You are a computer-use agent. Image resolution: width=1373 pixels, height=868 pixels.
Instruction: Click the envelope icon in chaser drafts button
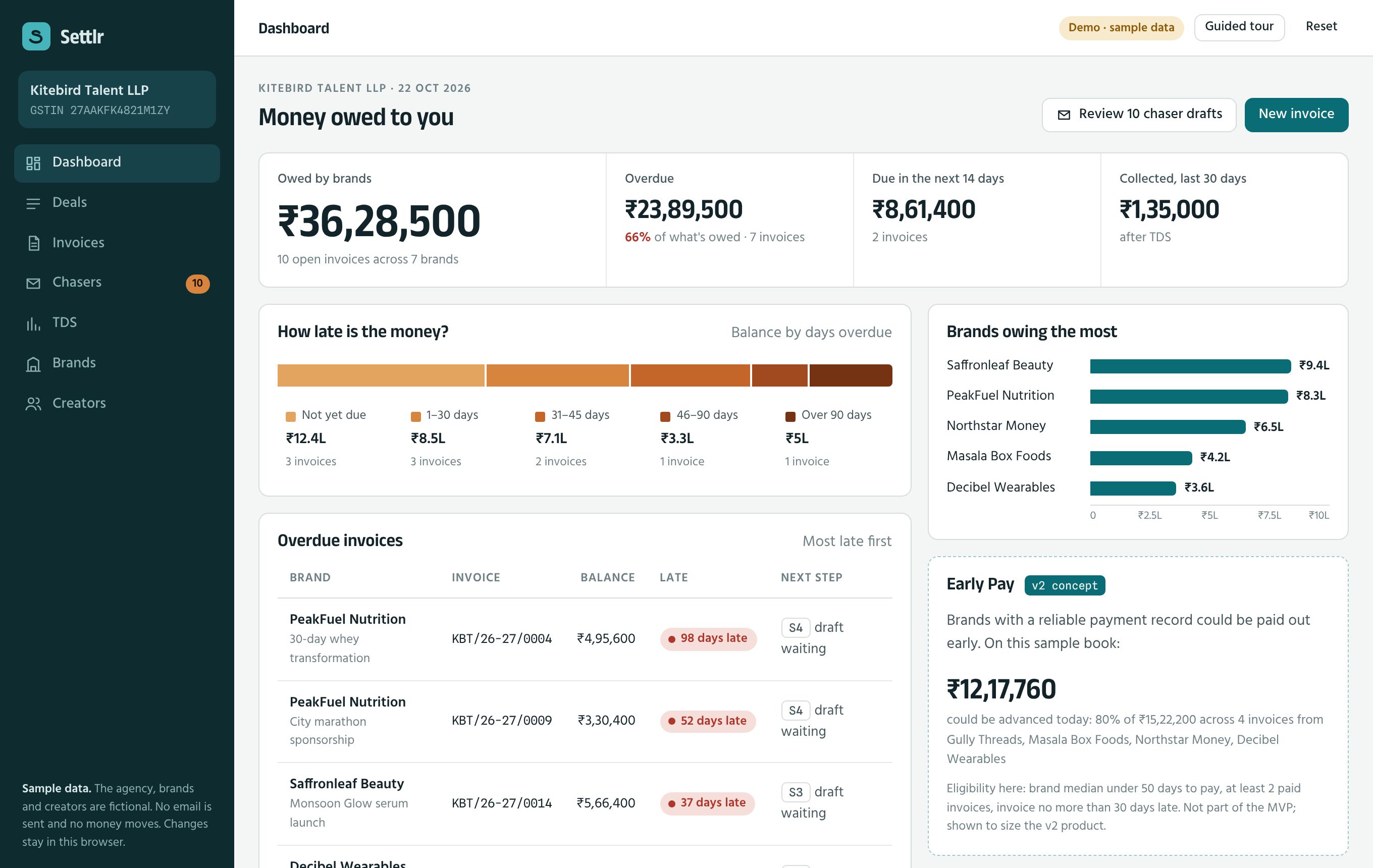[1064, 115]
